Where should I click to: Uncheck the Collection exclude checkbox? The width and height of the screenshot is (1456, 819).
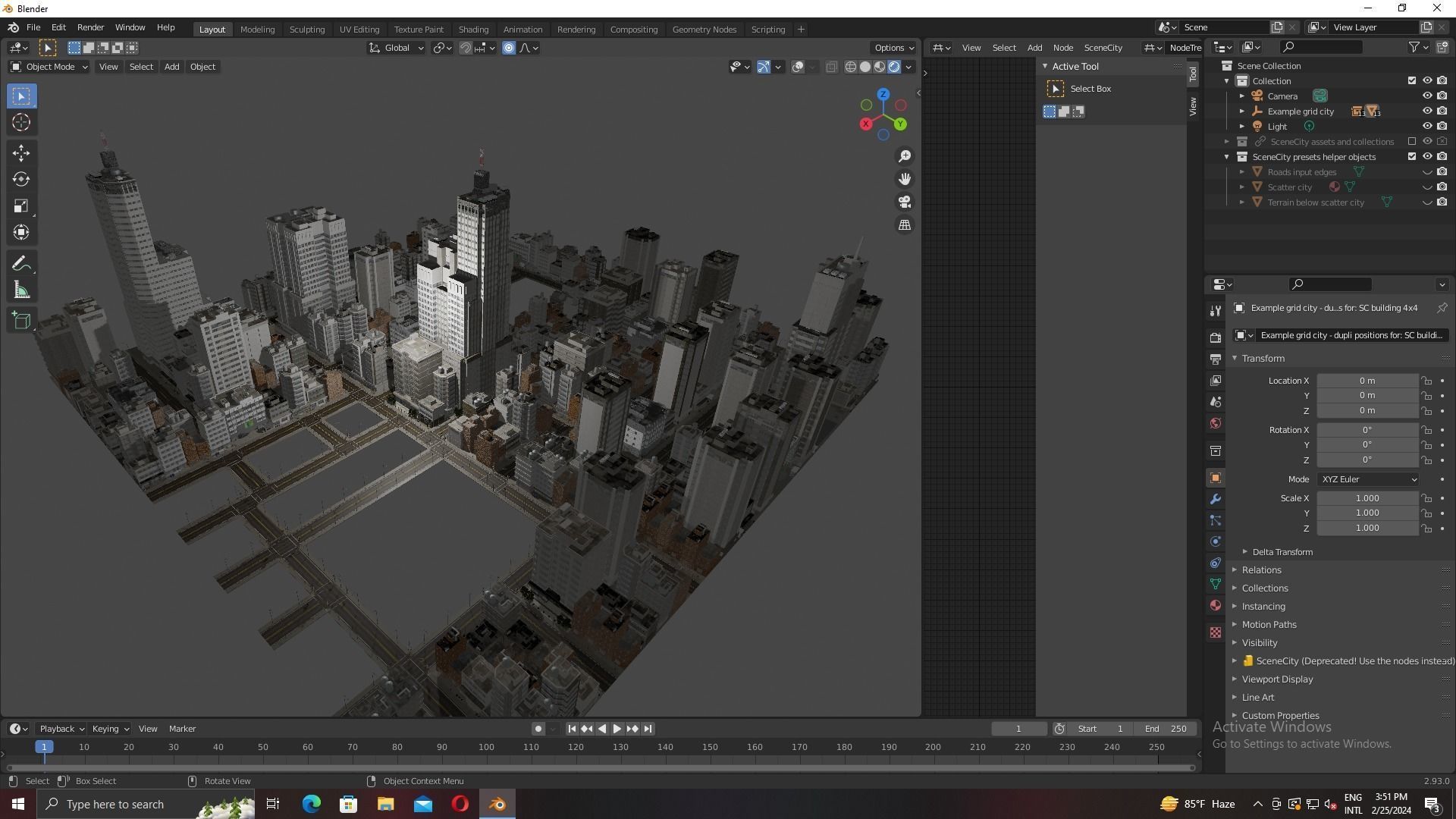pyautogui.click(x=1411, y=81)
